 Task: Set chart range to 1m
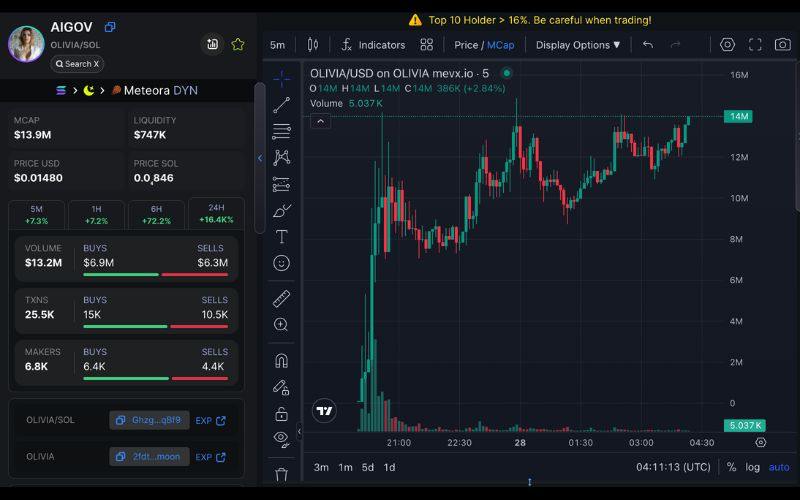345,467
